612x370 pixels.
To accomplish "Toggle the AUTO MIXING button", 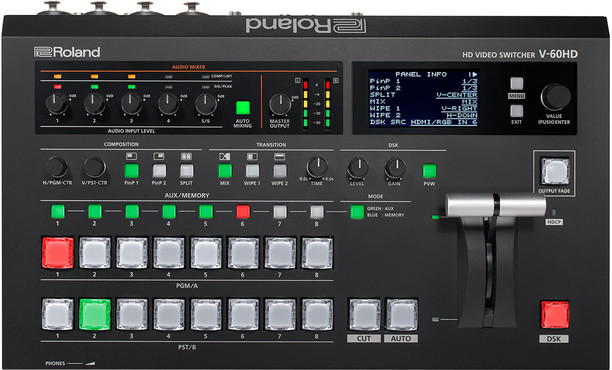I will 243,108.
